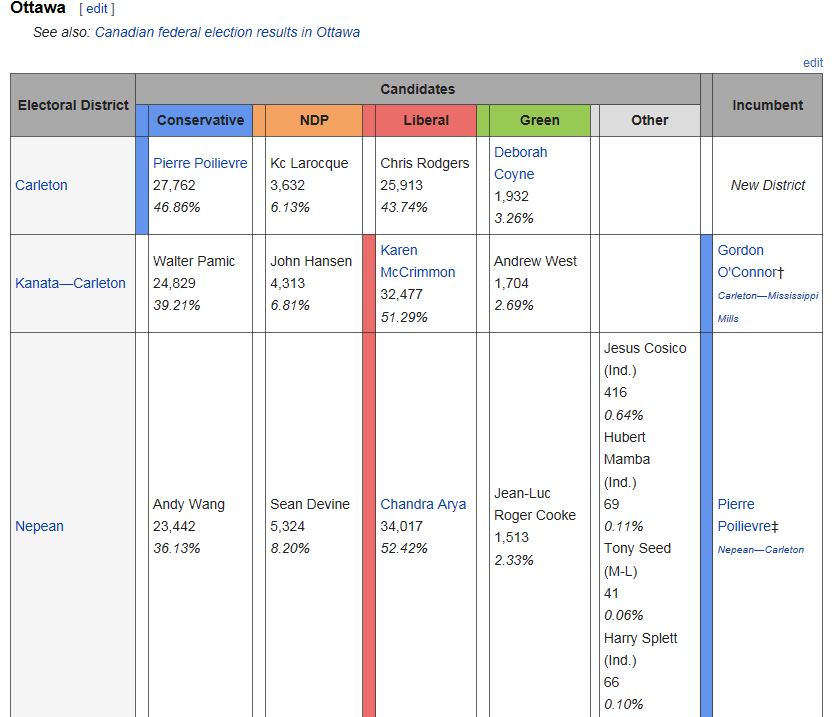Click the orange NDP column header

click(x=313, y=120)
